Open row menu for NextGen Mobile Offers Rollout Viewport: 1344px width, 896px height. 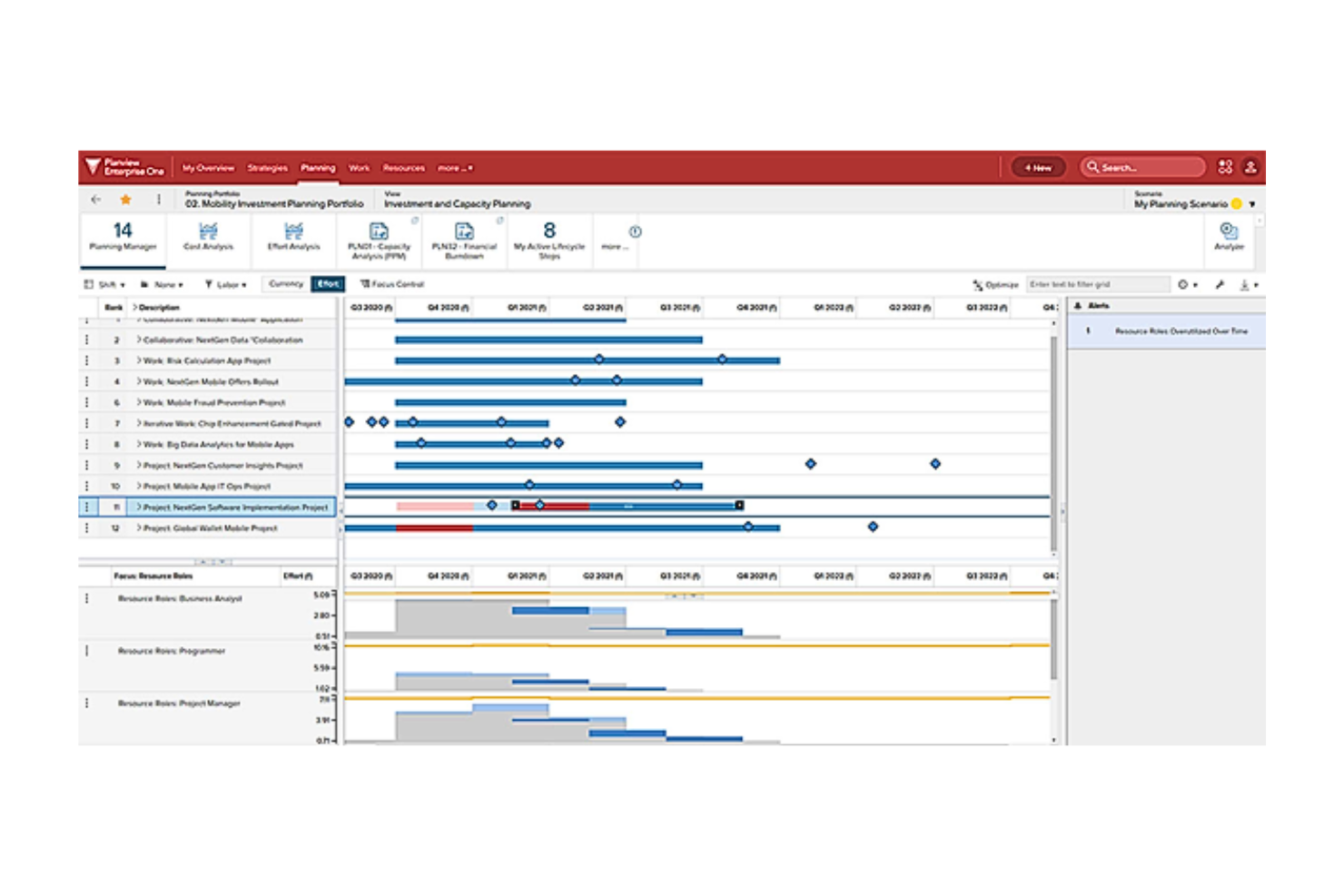pyautogui.click(x=87, y=381)
